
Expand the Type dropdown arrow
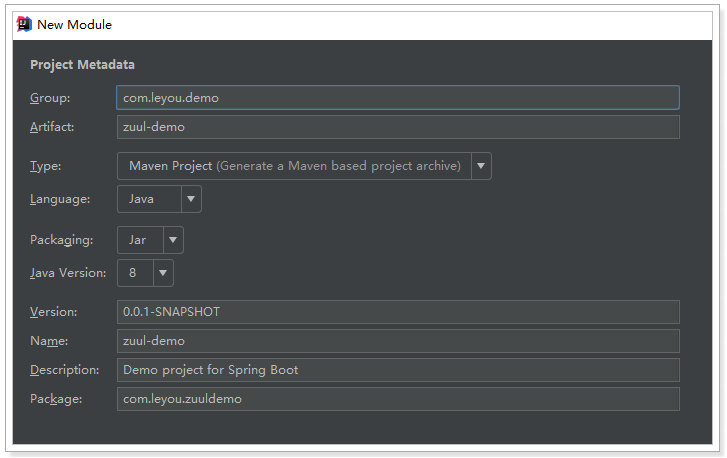point(481,166)
